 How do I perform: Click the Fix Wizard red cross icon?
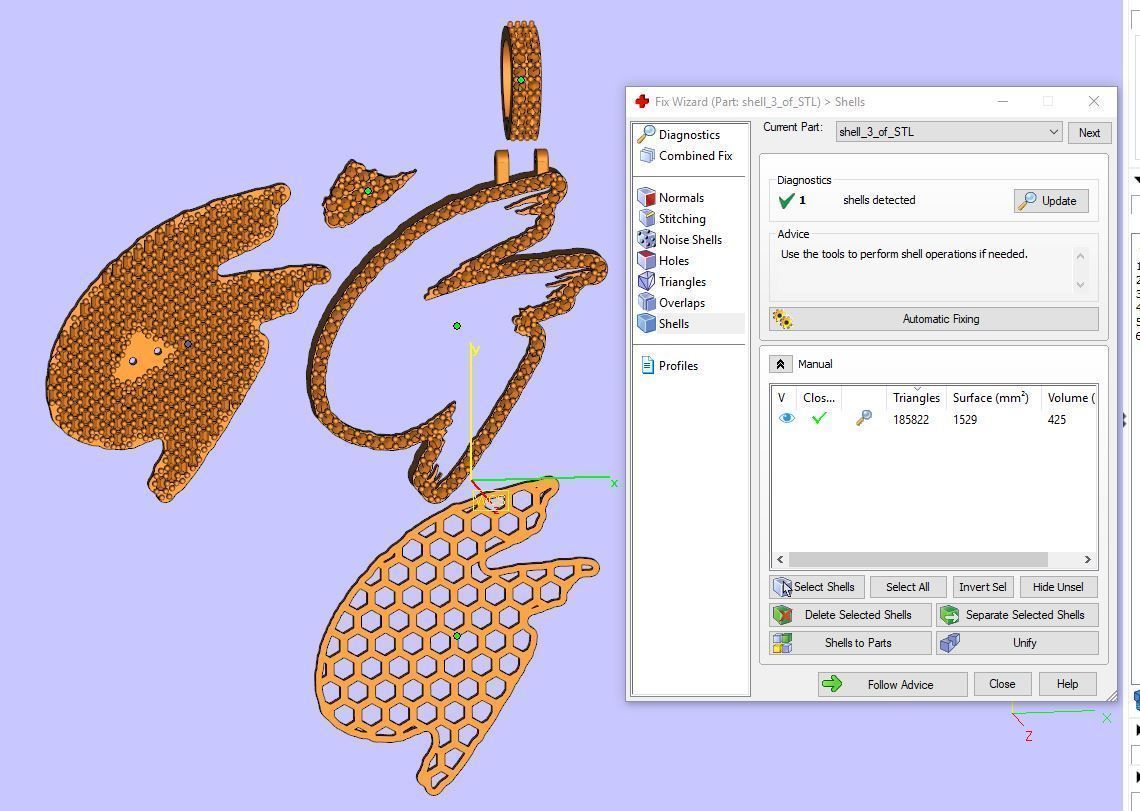[x=642, y=101]
